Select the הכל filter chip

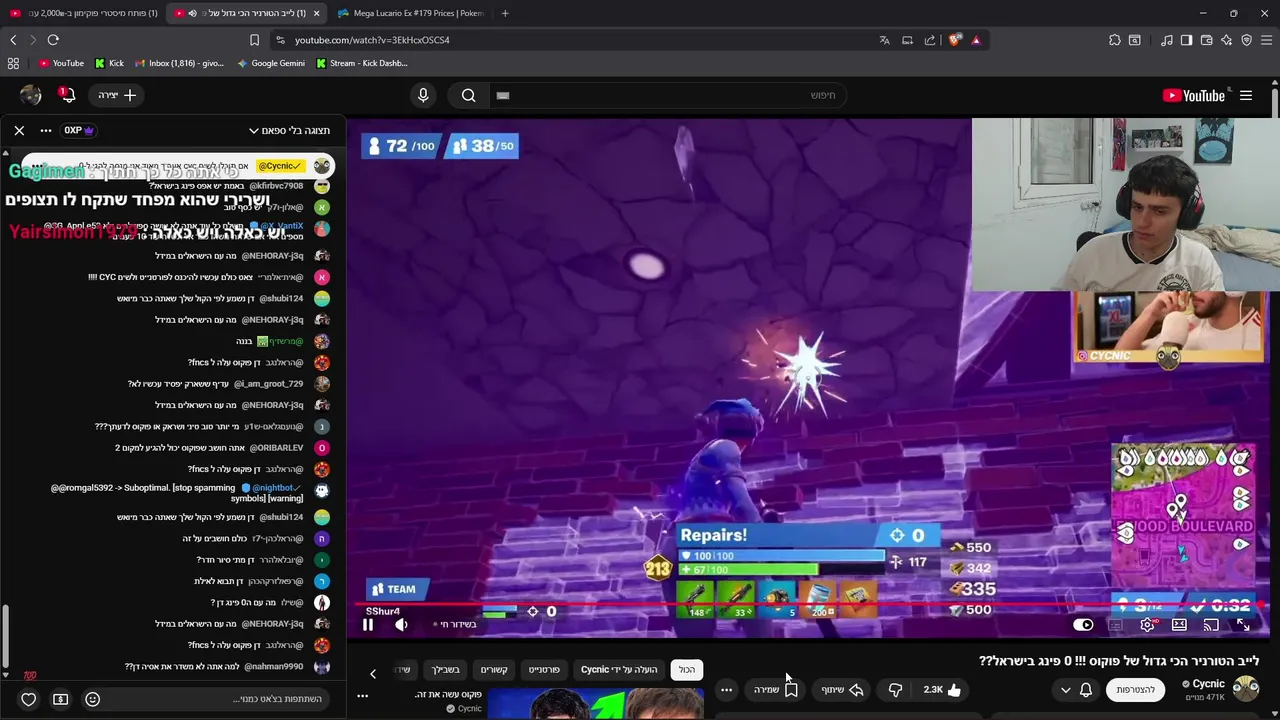tap(687, 670)
